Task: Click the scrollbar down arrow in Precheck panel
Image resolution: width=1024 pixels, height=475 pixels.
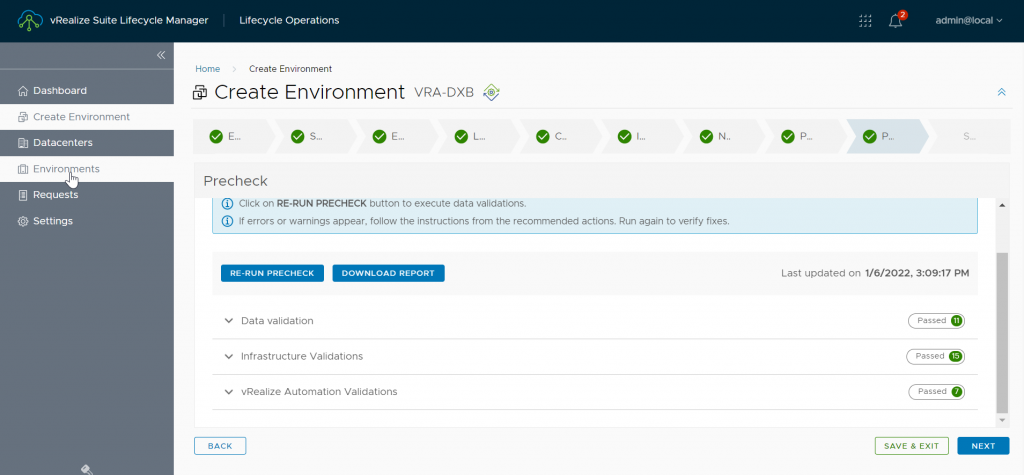Action: tap(1002, 419)
